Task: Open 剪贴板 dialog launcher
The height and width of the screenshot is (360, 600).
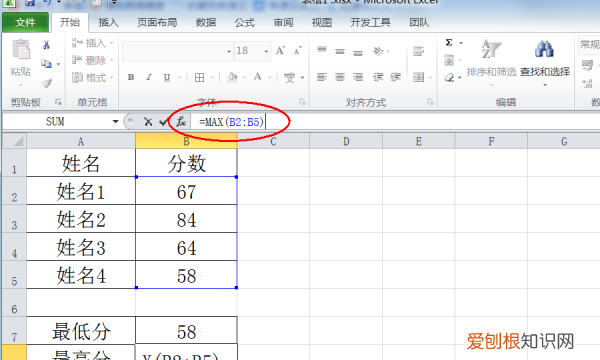Action: pyautogui.click(x=58, y=102)
